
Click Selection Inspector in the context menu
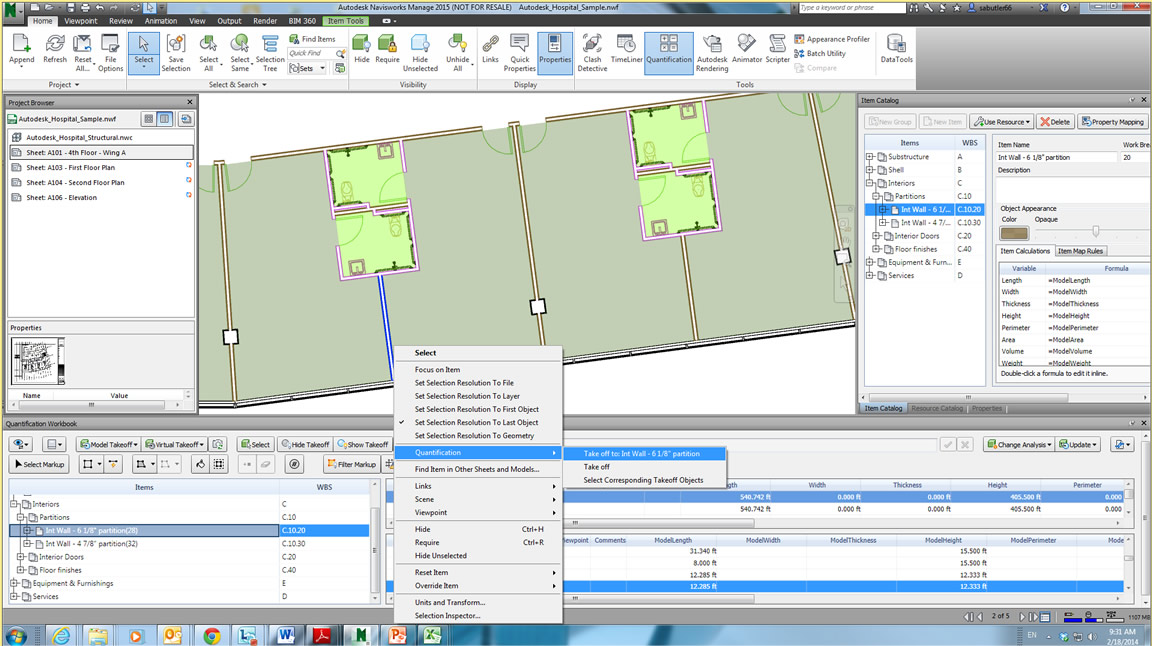click(x=447, y=616)
